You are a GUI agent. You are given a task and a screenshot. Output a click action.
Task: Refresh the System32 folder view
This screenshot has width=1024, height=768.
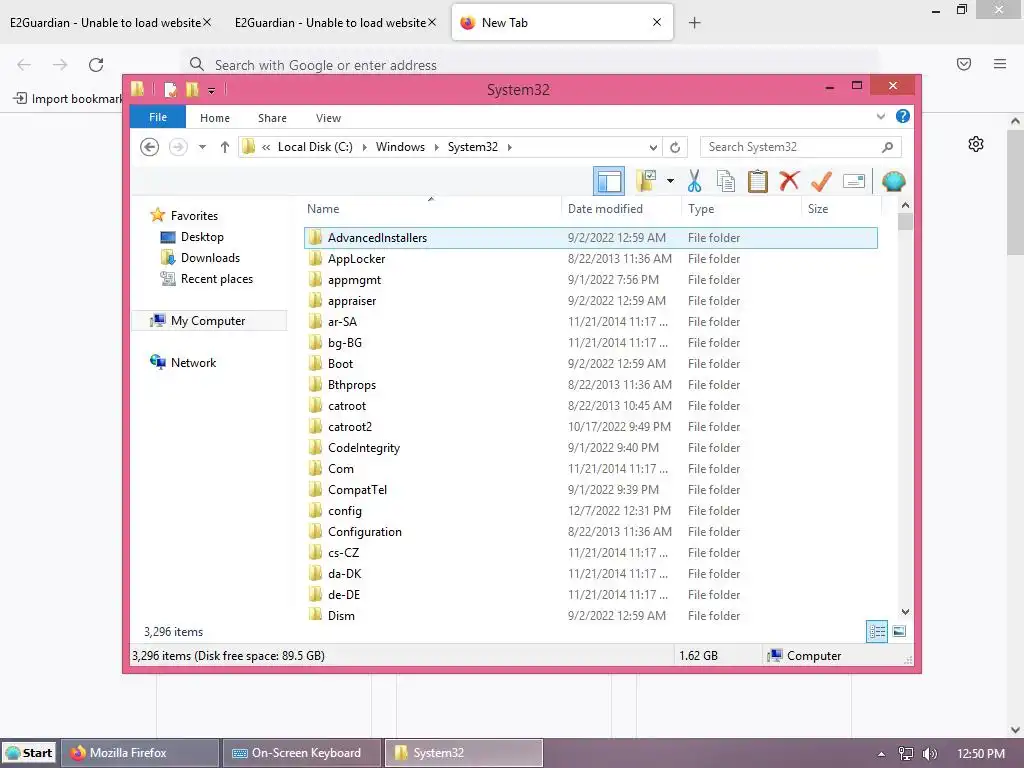(x=675, y=147)
